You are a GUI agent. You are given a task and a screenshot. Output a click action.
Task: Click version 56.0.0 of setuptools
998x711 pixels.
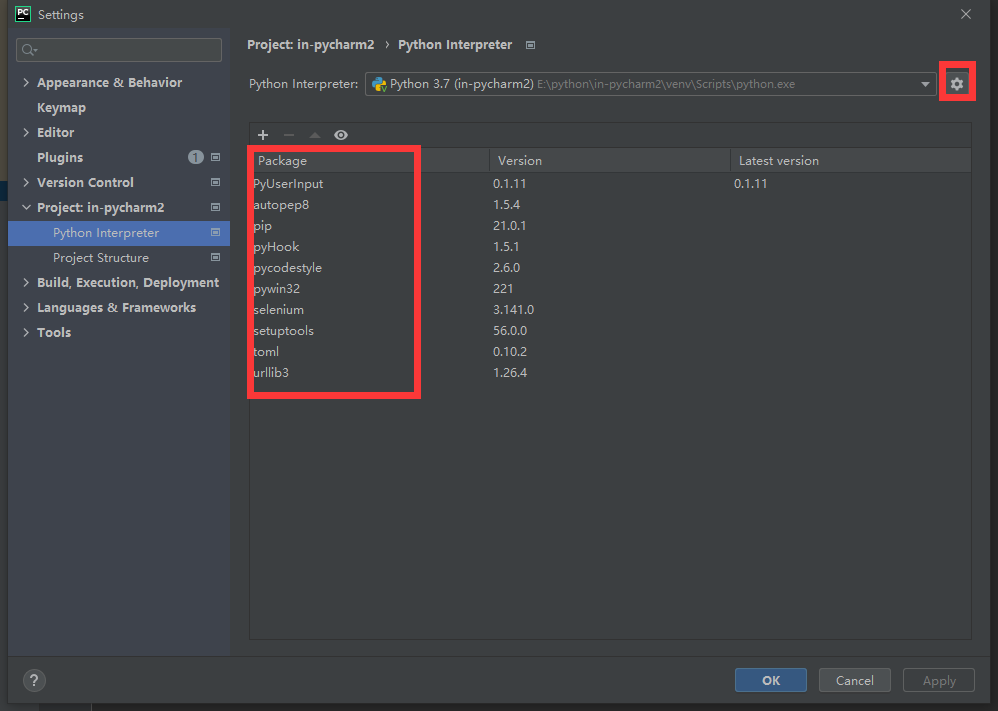pyautogui.click(x=510, y=330)
